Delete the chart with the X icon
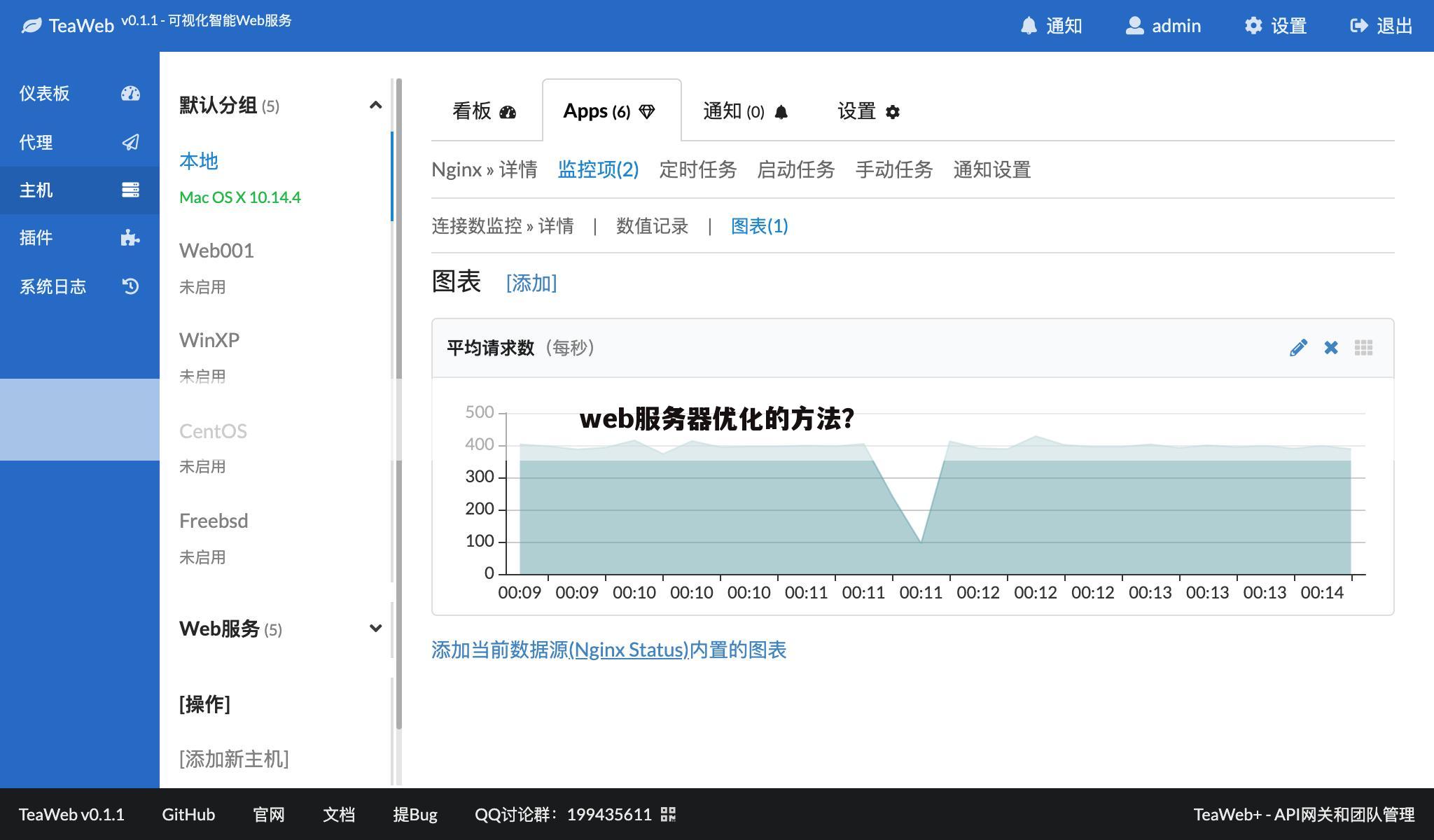 [x=1330, y=347]
